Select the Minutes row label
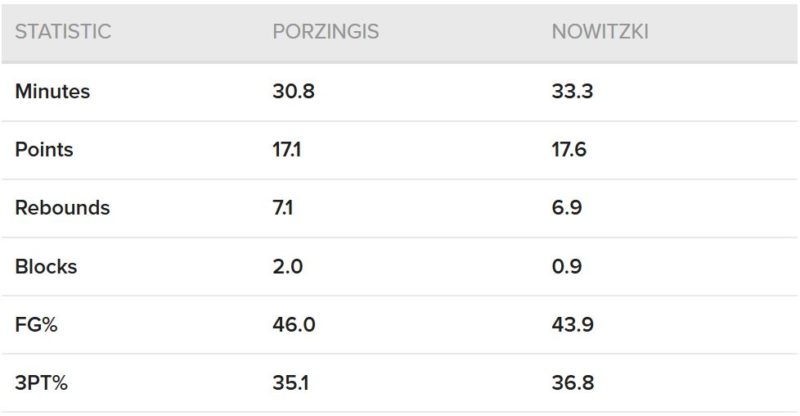The width and height of the screenshot is (800, 416). (x=52, y=92)
